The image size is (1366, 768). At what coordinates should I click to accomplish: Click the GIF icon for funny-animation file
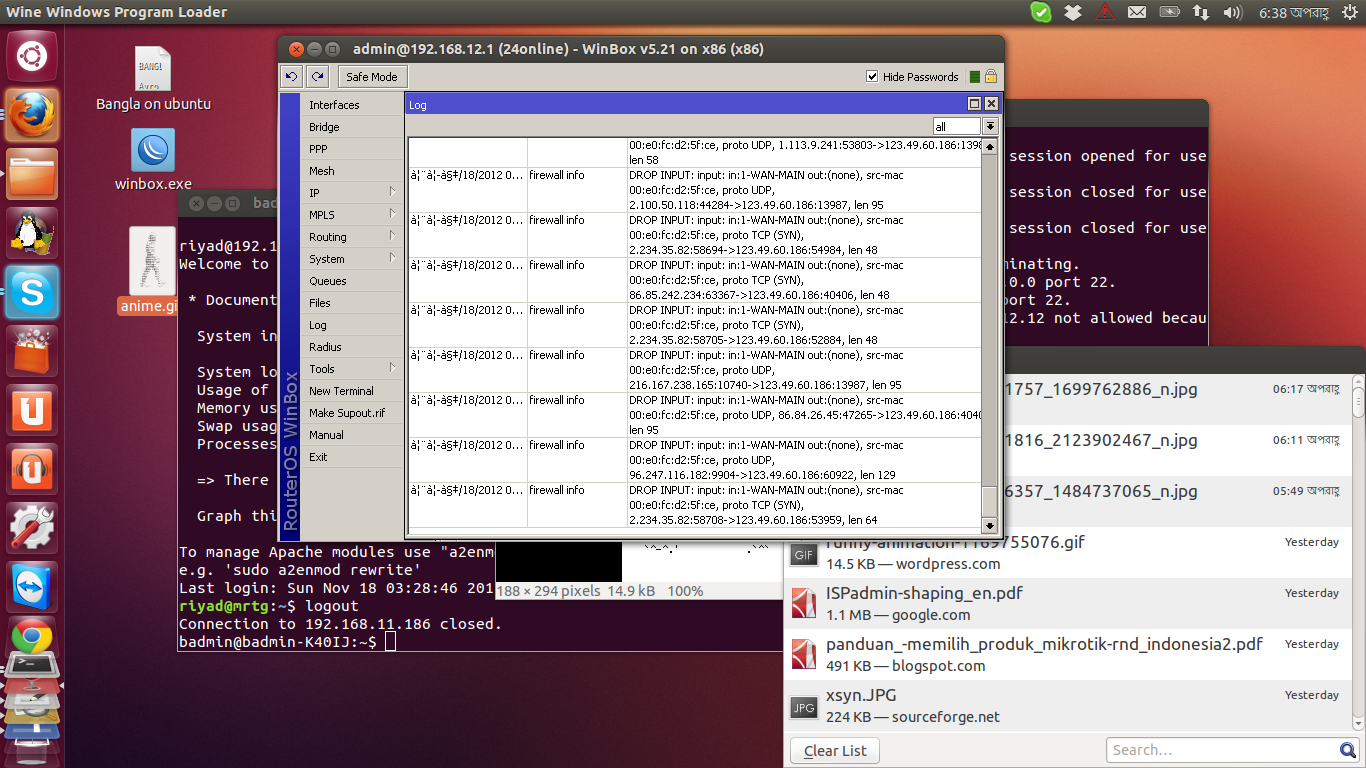tap(804, 555)
